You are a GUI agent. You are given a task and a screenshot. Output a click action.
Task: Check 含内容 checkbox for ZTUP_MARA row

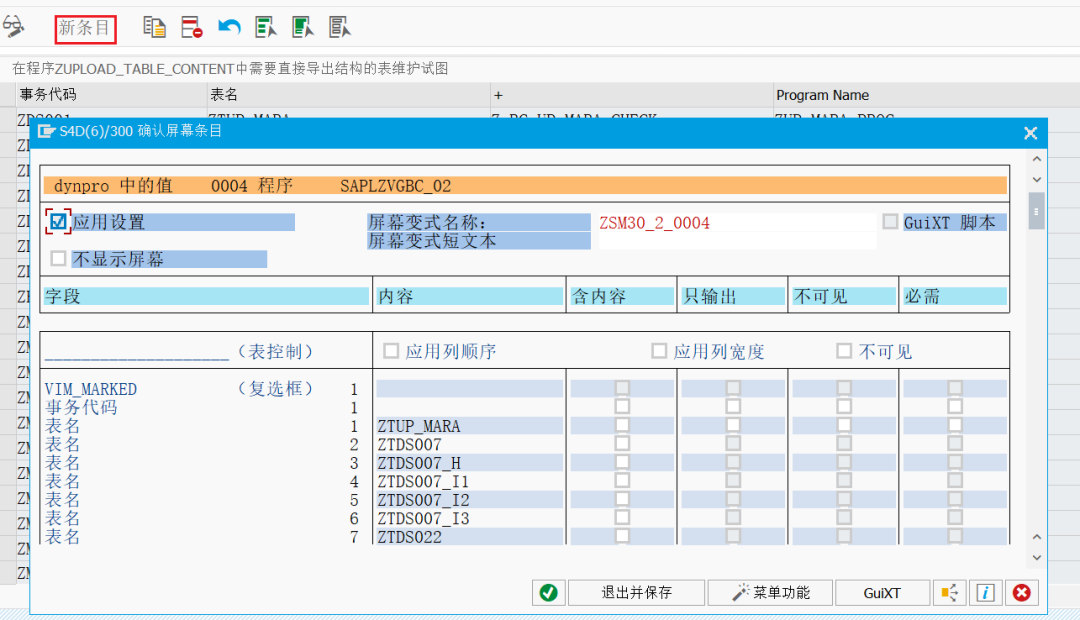pos(623,425)
